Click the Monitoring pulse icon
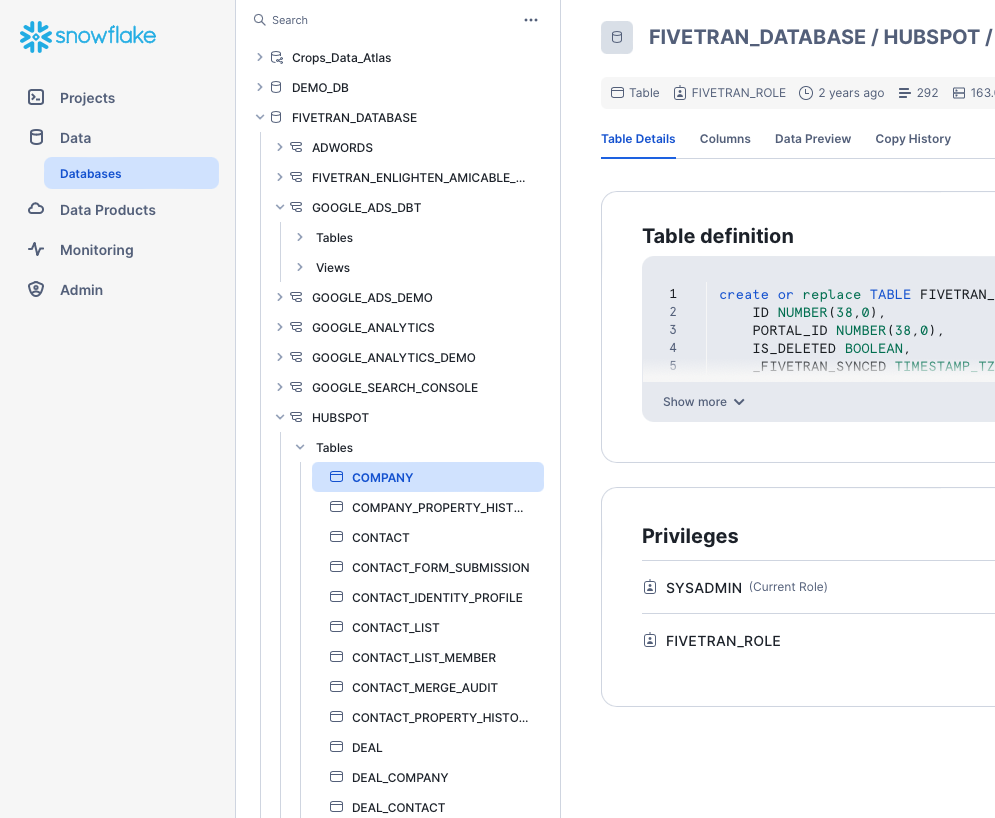 pyautogui.click(x=36, y=249)
